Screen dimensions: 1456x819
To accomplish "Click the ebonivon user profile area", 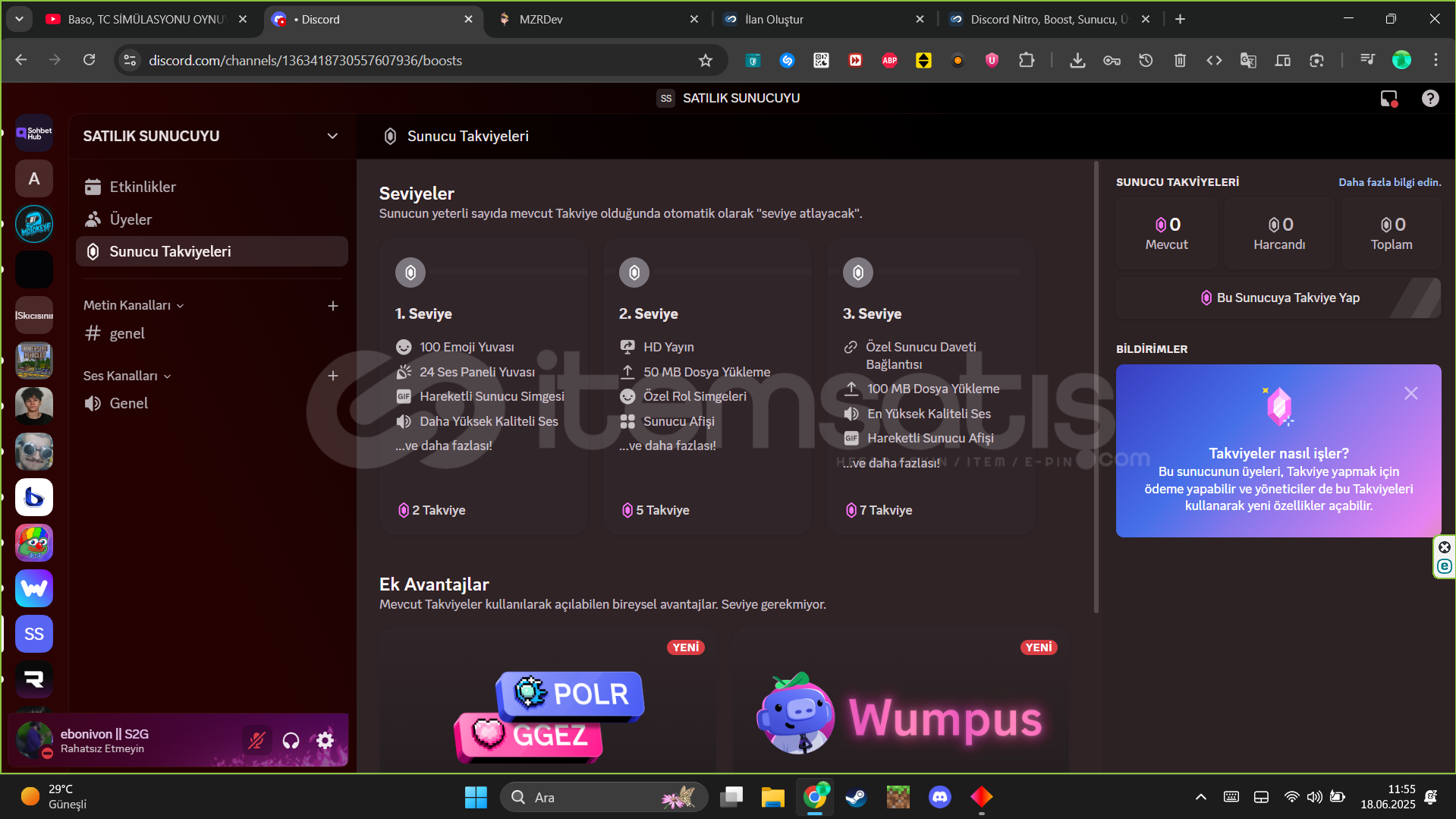I will (x=121, y=740).
